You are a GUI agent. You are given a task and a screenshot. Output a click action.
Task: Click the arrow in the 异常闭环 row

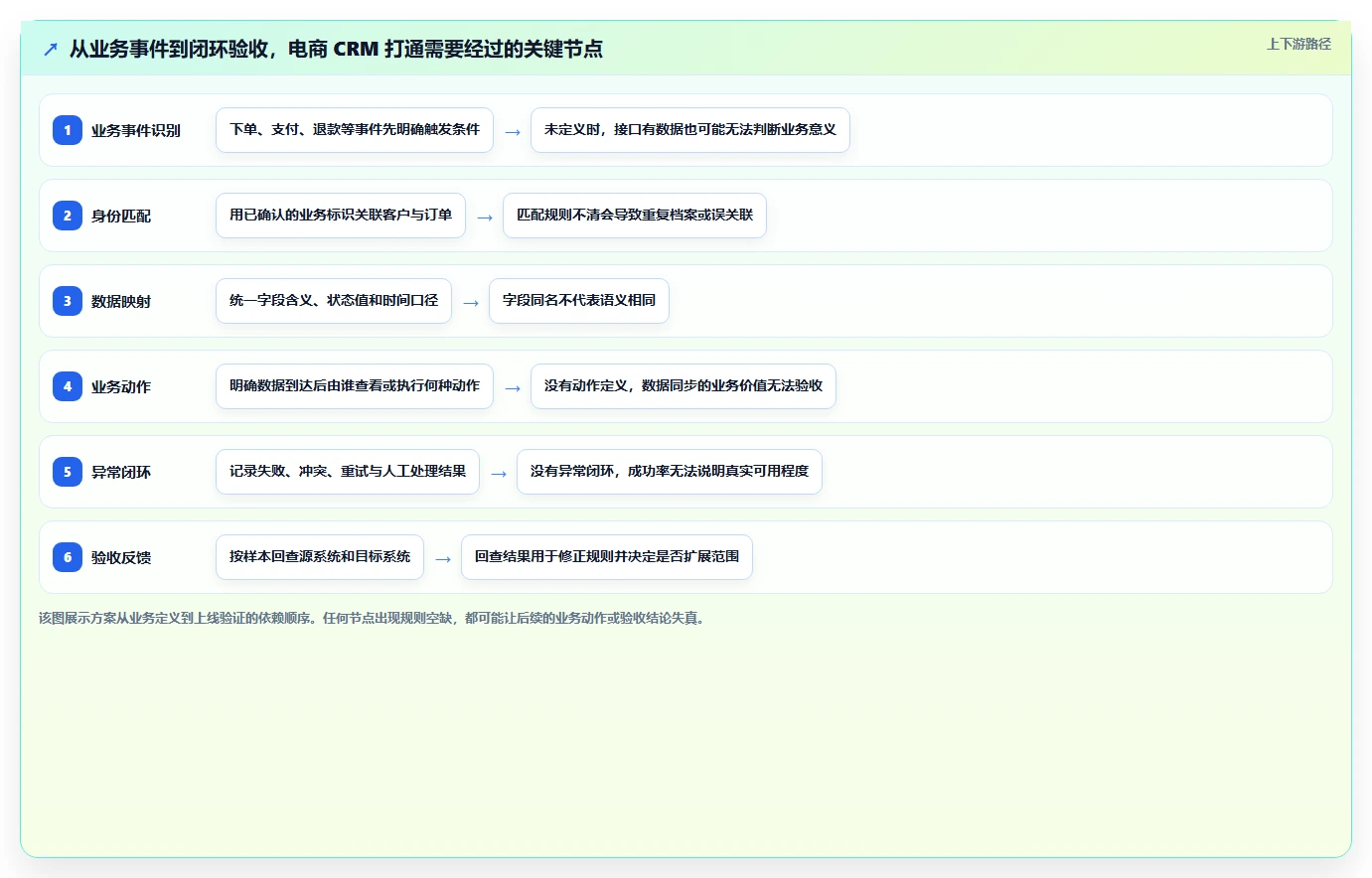[499, 473]
